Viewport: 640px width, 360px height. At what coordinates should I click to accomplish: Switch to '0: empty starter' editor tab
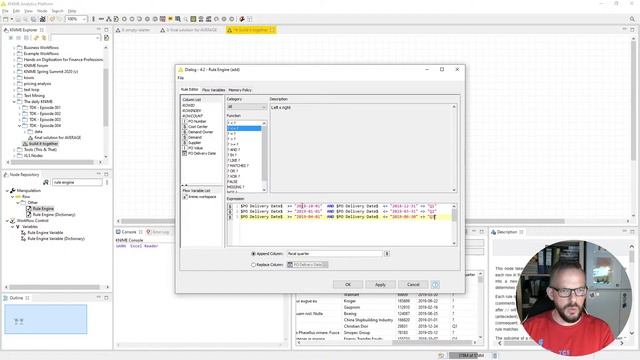(133, 30)
